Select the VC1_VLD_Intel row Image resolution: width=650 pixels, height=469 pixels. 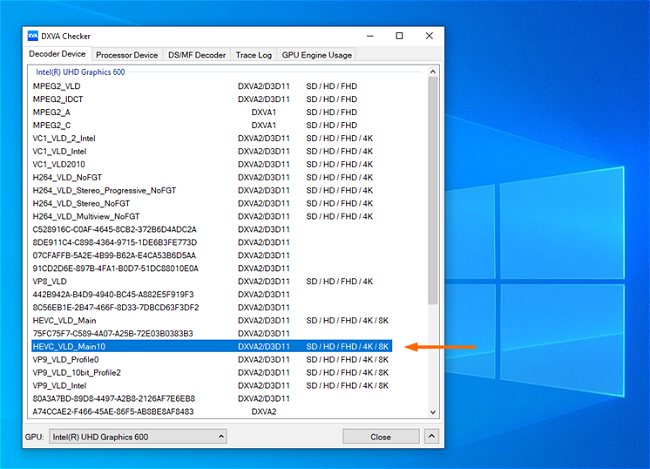(x=211, y=151)
